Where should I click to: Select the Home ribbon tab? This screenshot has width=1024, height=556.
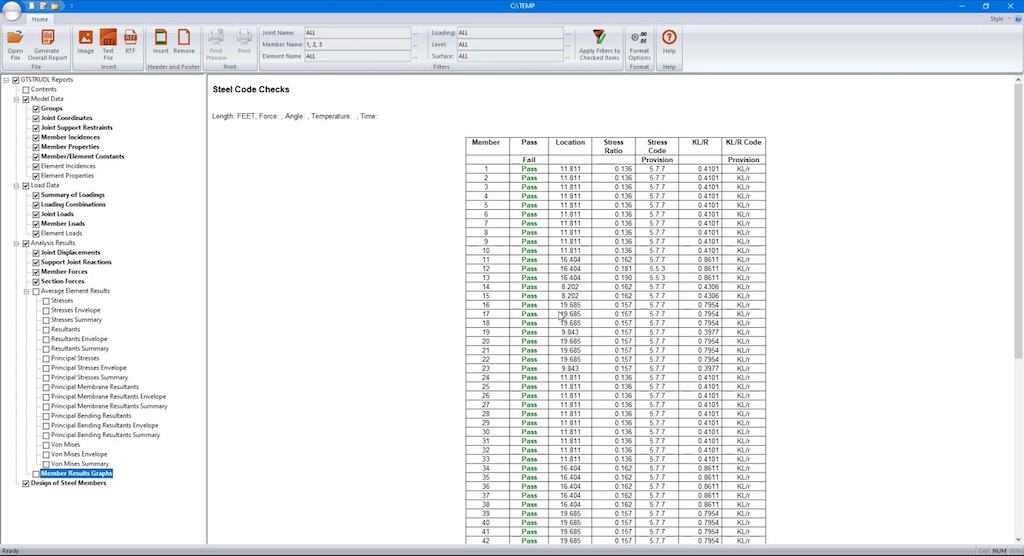[39, 19]
